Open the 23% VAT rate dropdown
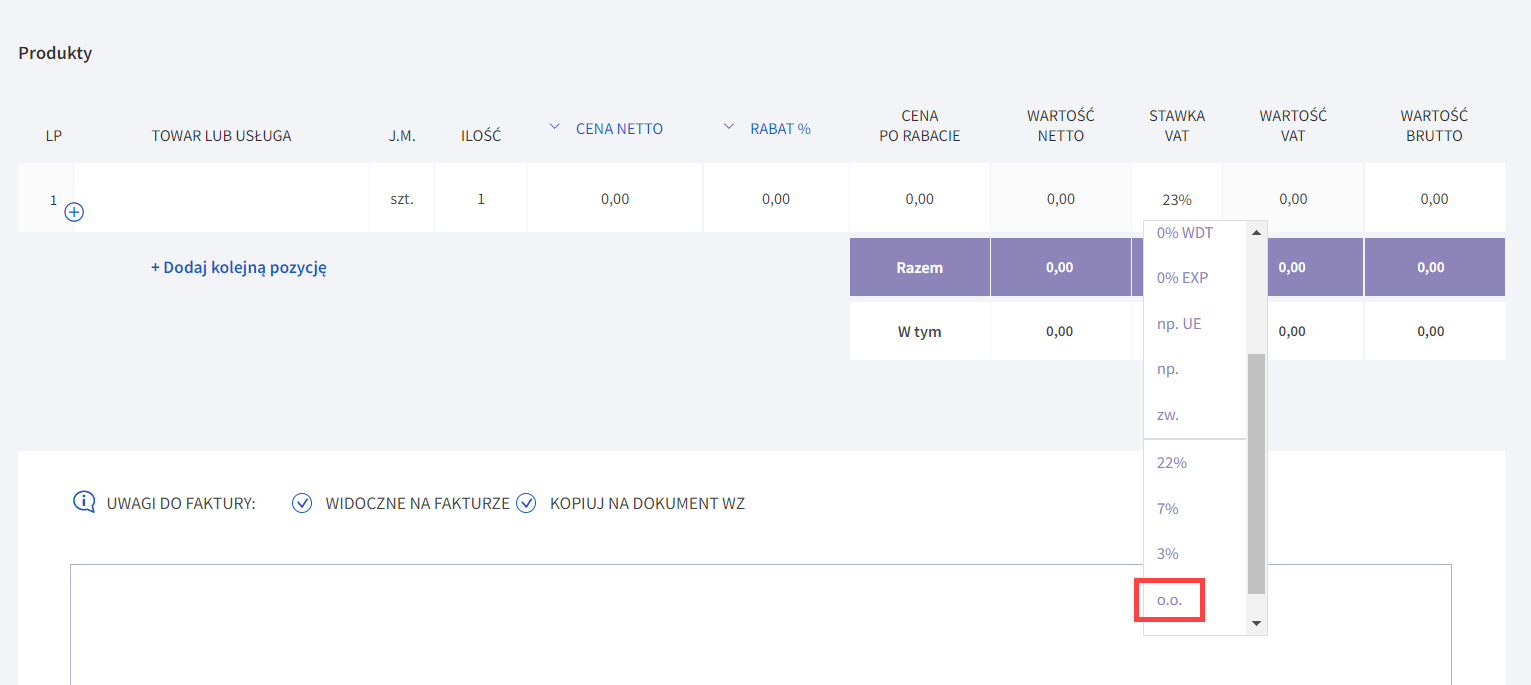This screenshot has width=1531, height=685. tap(1176, 199)
